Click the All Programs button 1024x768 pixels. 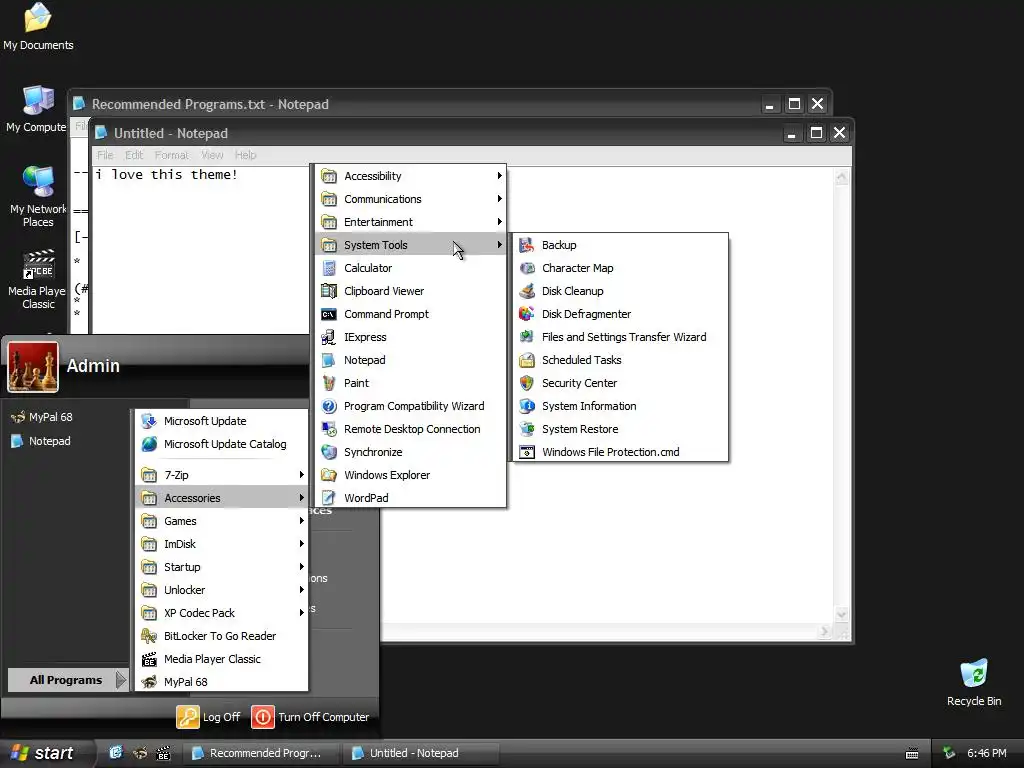(x=67, y=680)
